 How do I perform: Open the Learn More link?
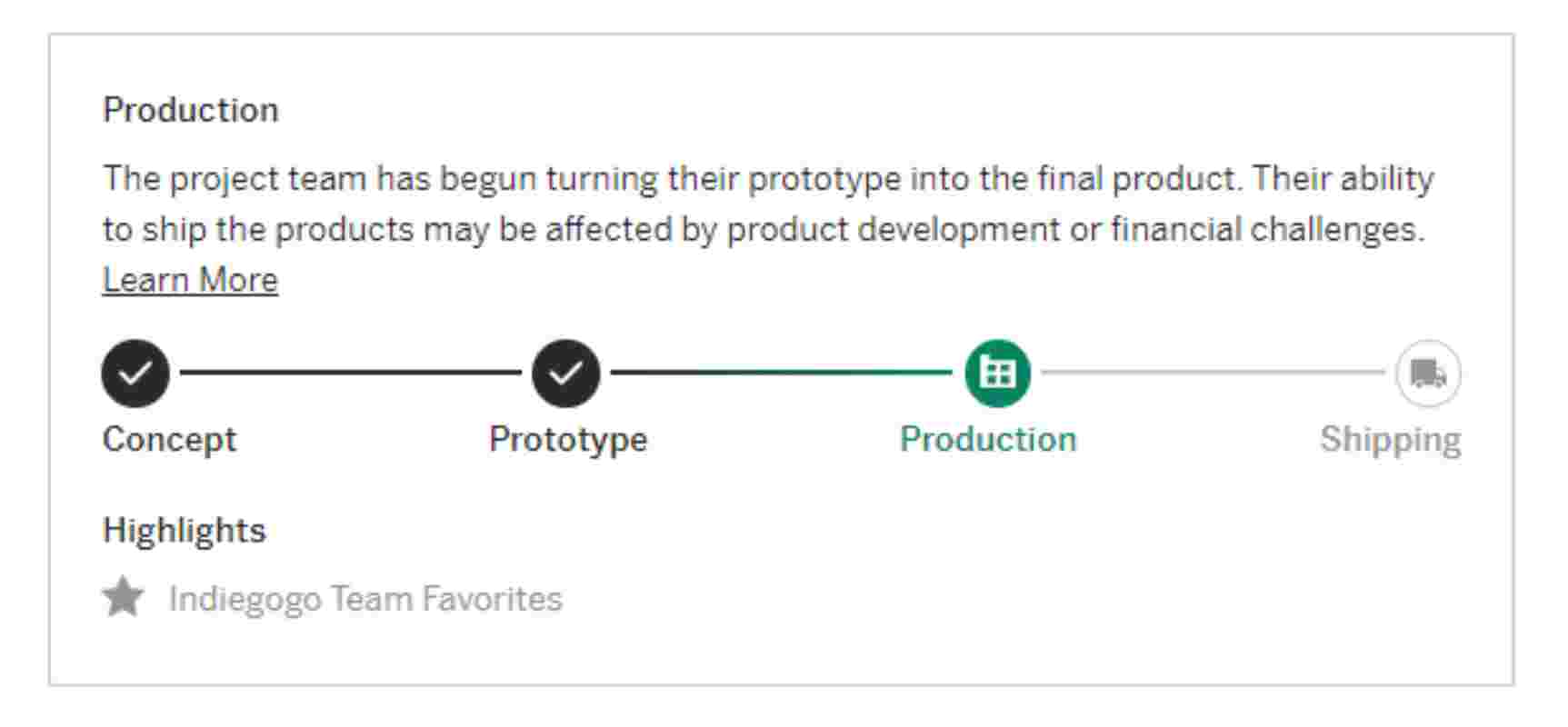[x=190, y=280]
